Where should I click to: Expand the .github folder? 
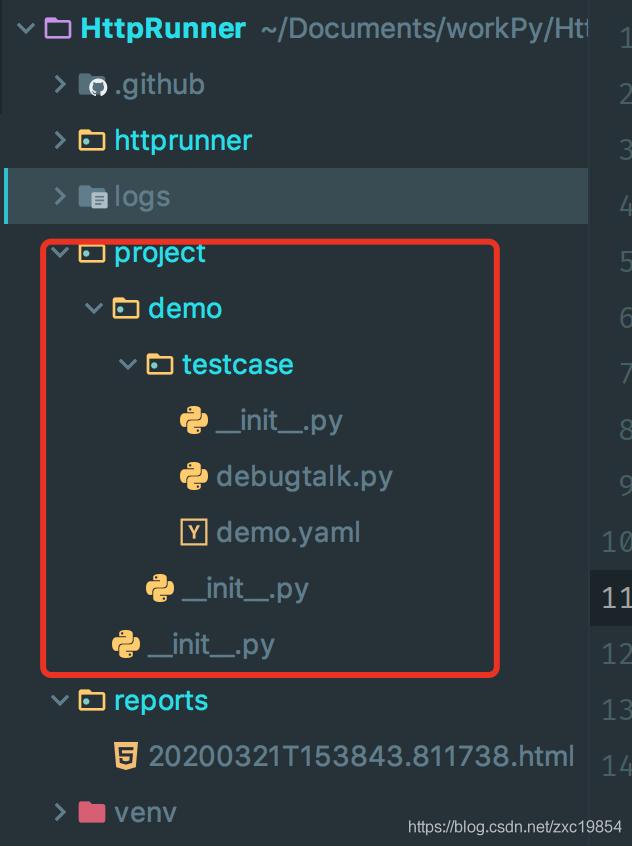pyautogui.click(x=60, y=85)
